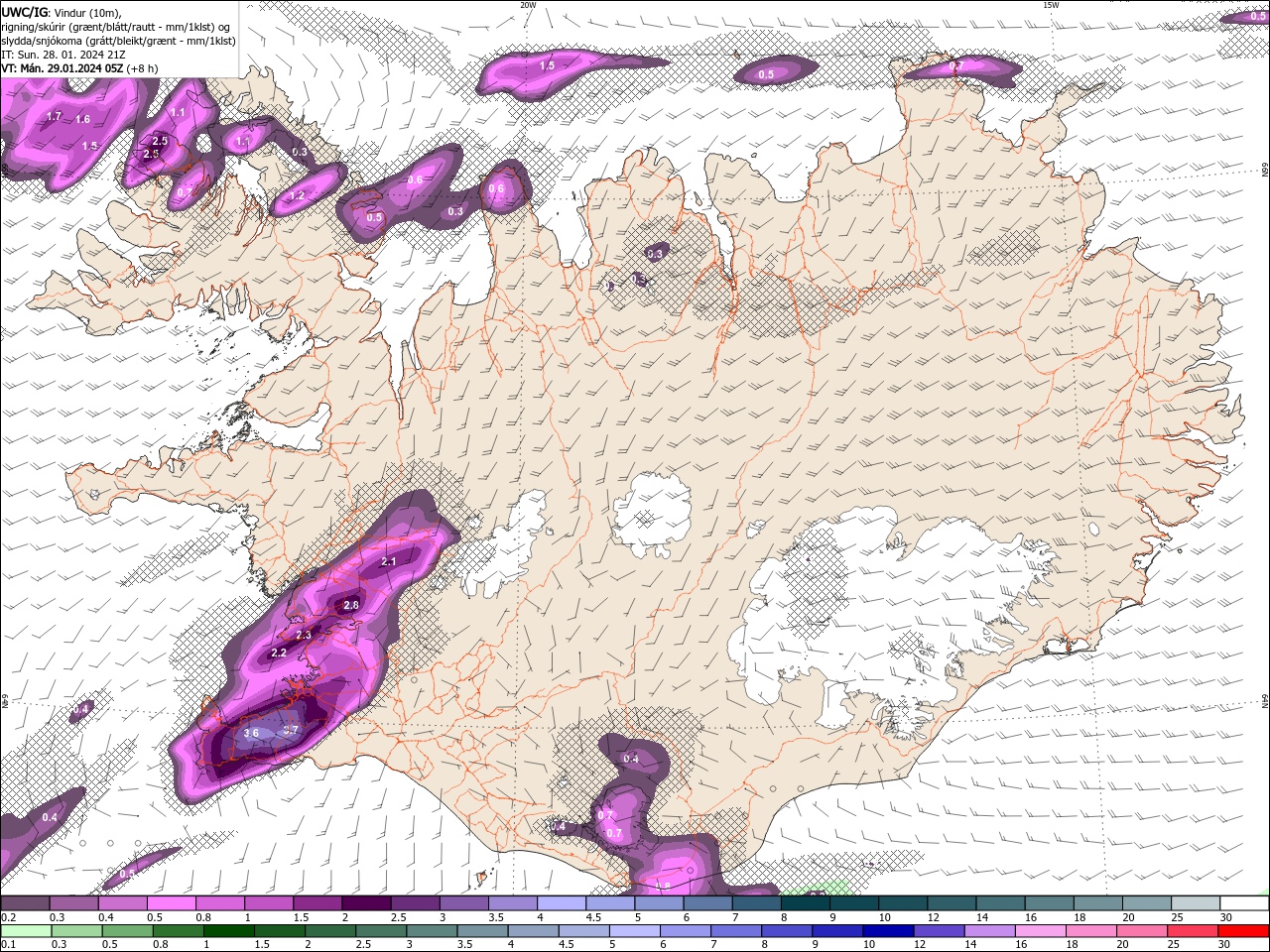The height and width of the screenshot is (952, 1270).
Task: Click the 3.6 value on Reykjanes peninsula
Action: coord(251,733)
